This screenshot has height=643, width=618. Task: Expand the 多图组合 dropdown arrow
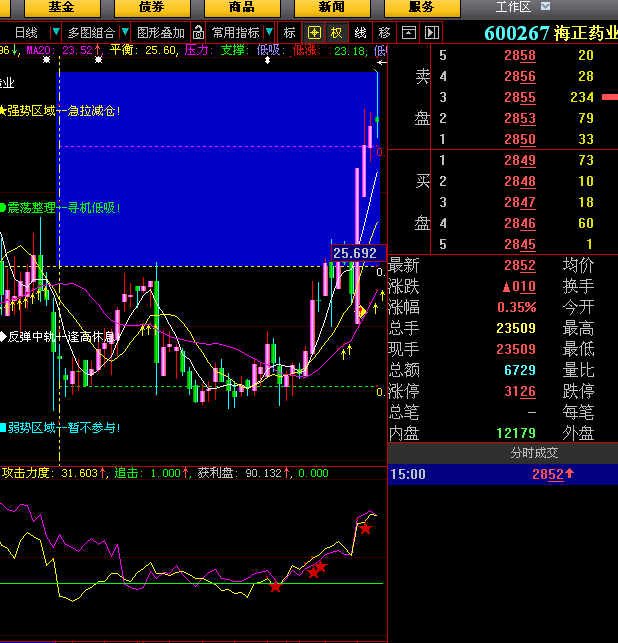(x=124, y=32)
